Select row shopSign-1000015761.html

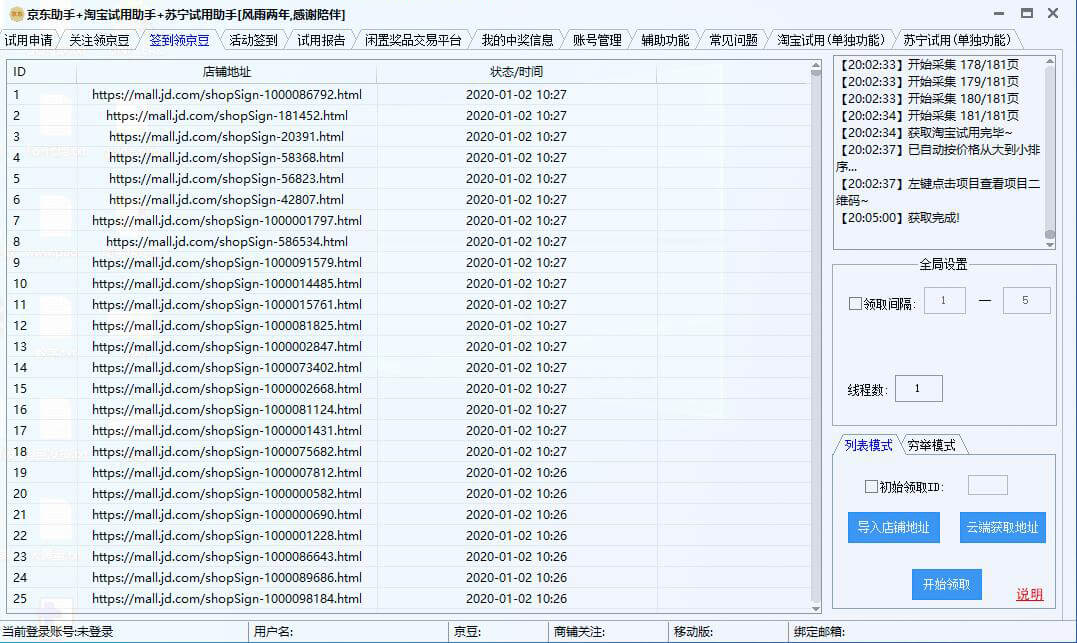coord(408,304)
